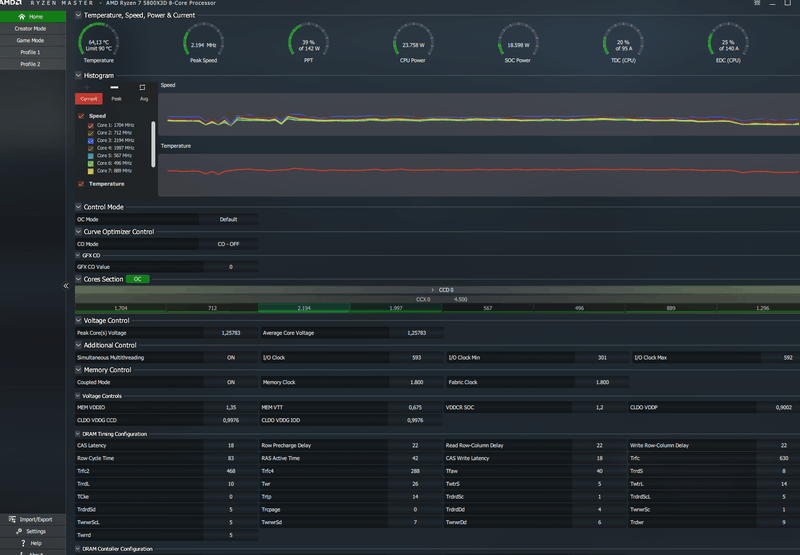The width and height of the screenshot is (800, 555).
Task: Go to the Home view
Action: tap(33, 17)
